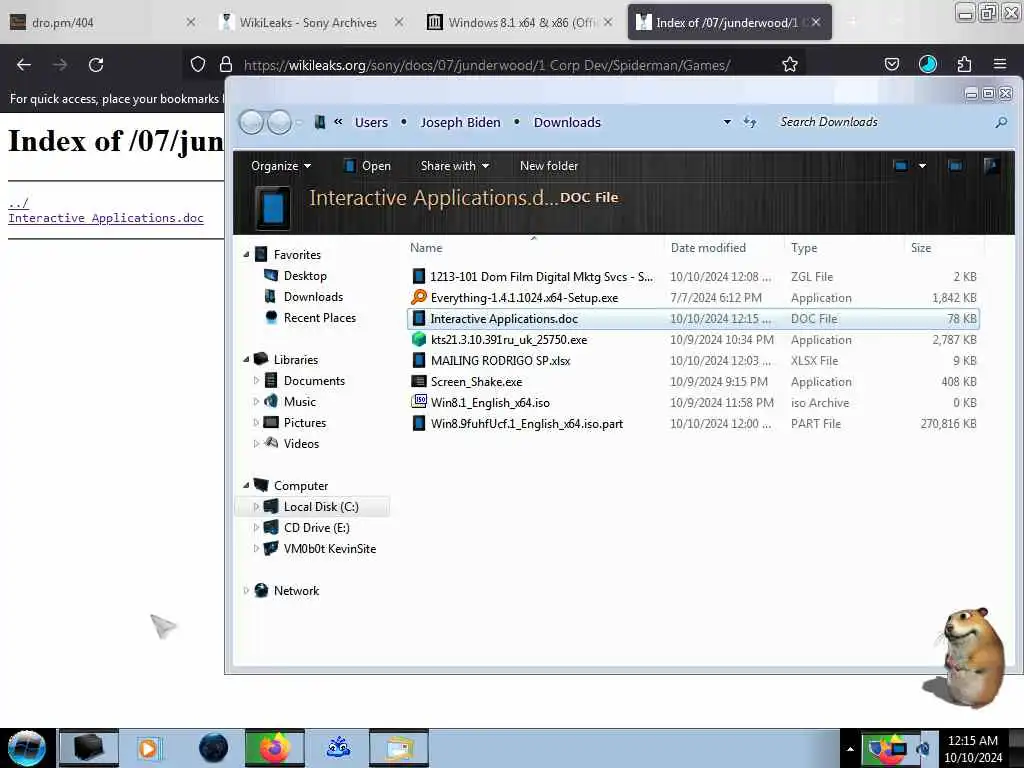Sort by the Date modified column
1024x768 pixels.
(708, 248)
